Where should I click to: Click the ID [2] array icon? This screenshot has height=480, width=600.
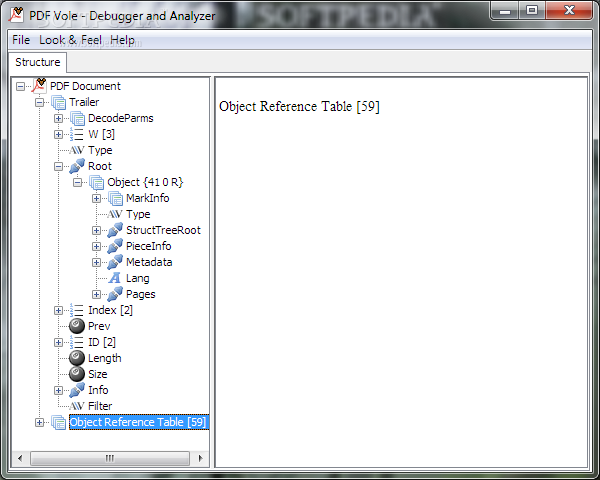coord(77,342)
